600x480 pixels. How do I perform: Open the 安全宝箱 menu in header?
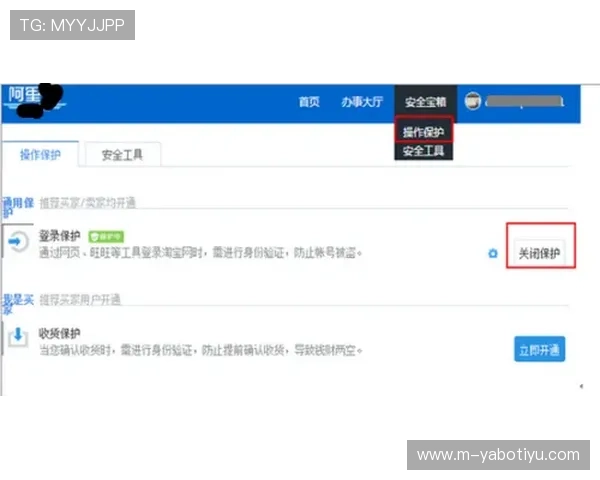click(426, 102)
